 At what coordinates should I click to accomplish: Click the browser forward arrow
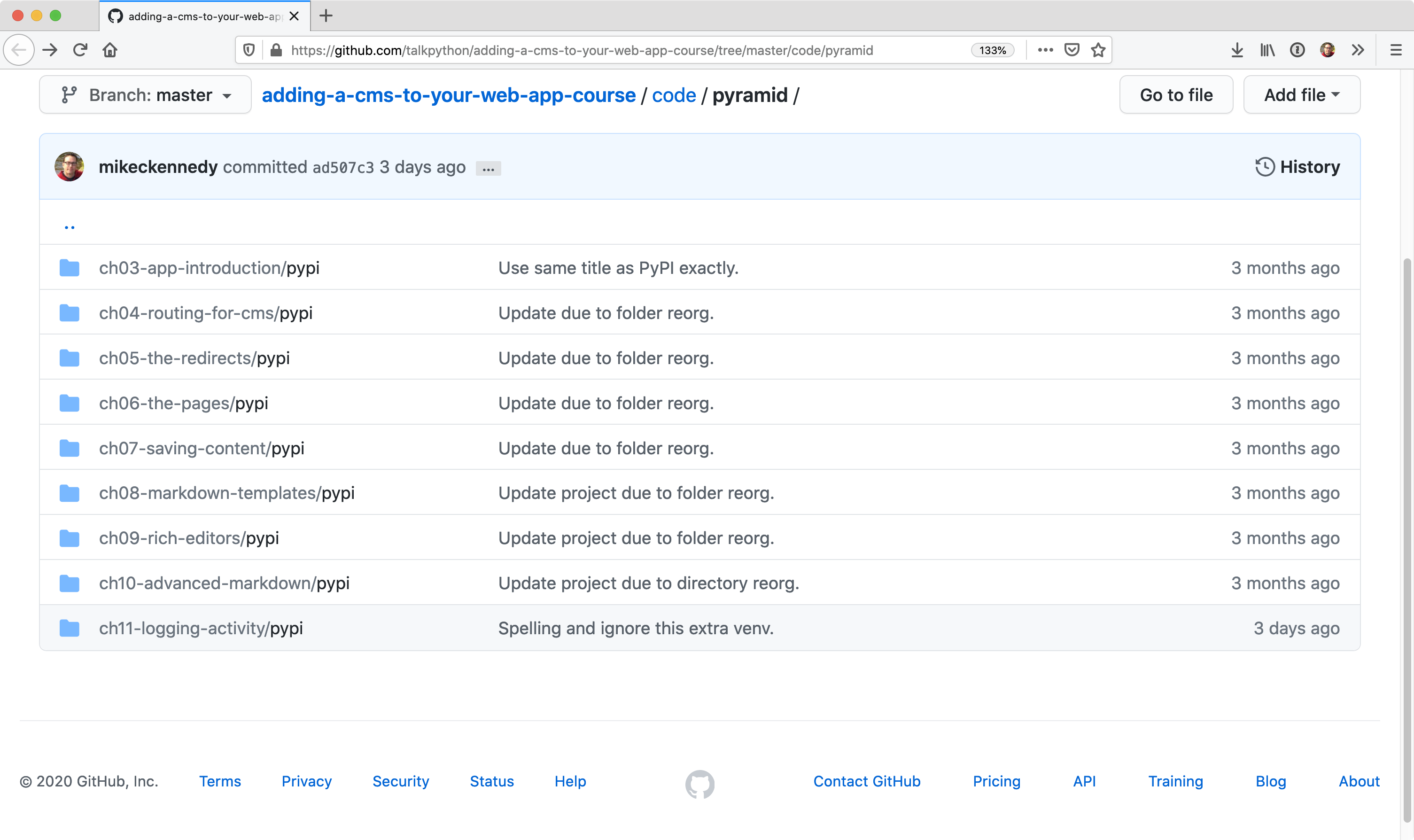click(x=50, y=50)
